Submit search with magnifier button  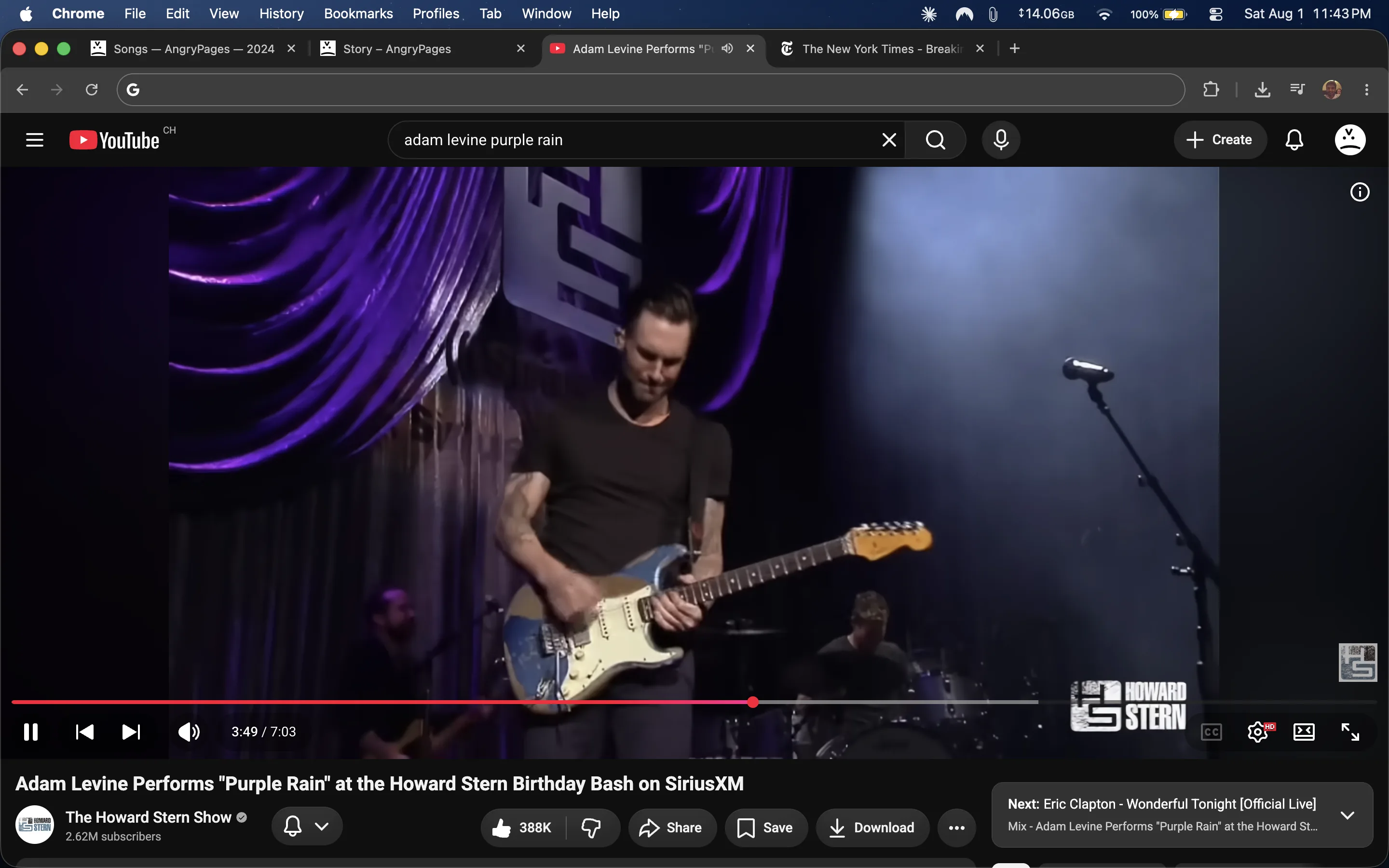pos(936,139)
